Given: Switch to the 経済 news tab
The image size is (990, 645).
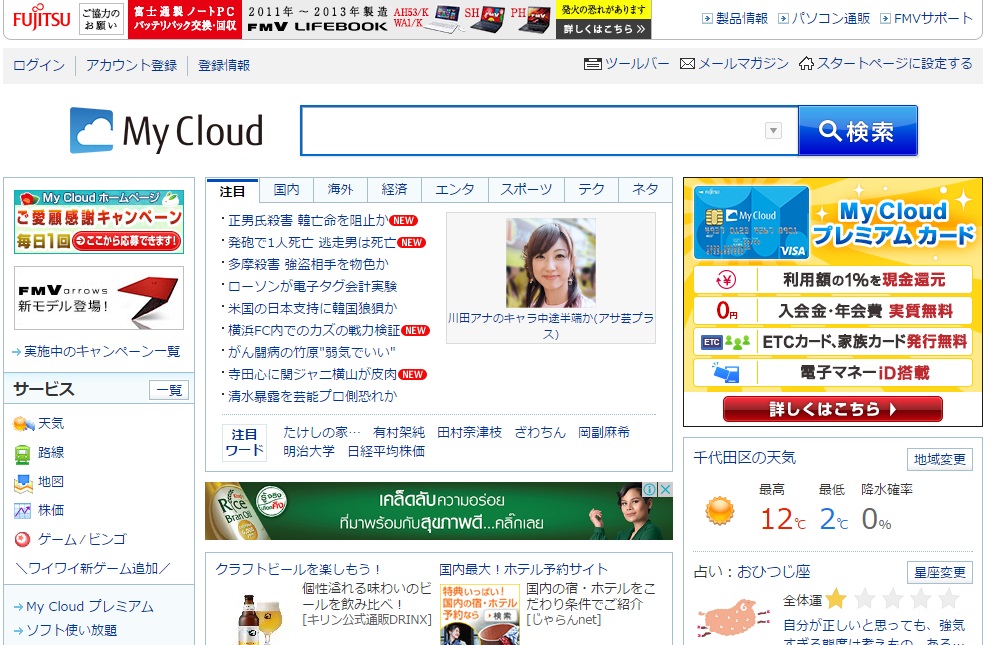Looking at the screenshot, I should pos(394,189).
